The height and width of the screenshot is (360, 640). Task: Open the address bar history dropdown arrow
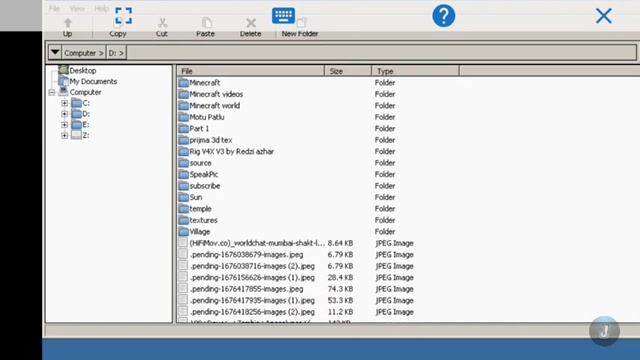[55, 52]
